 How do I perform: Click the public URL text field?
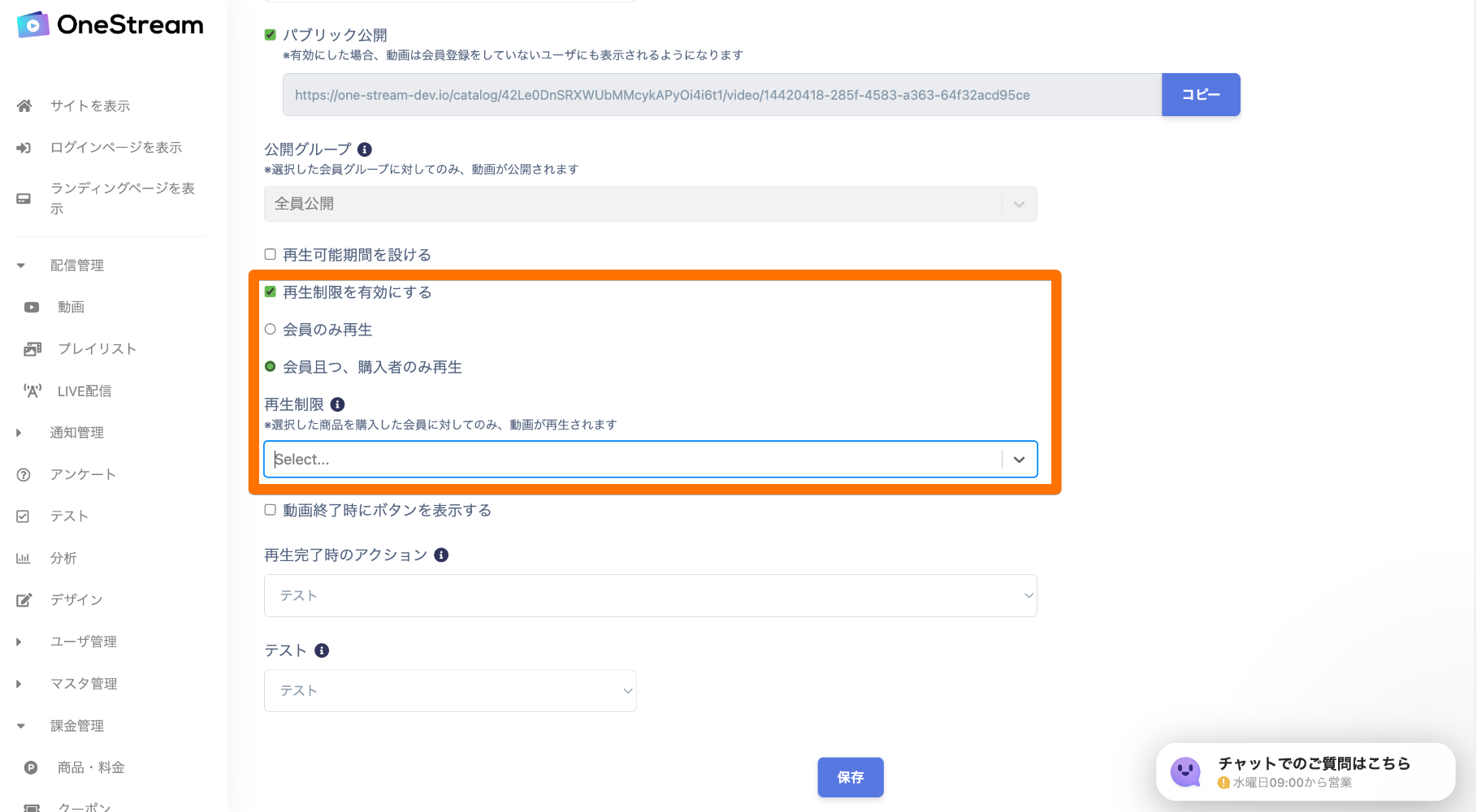721,95
